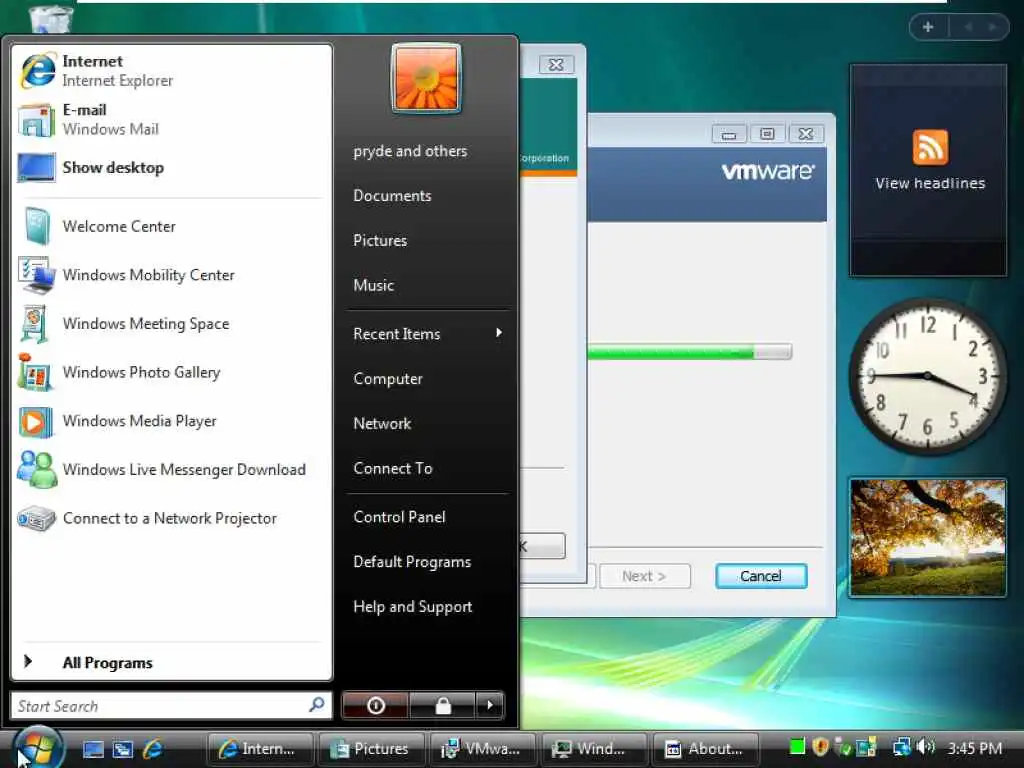The height and width of the screenshot is (768, 1024).
Task: Click the VMware installation progress bar
Action: pyautogui.click(x=690, y=352)
